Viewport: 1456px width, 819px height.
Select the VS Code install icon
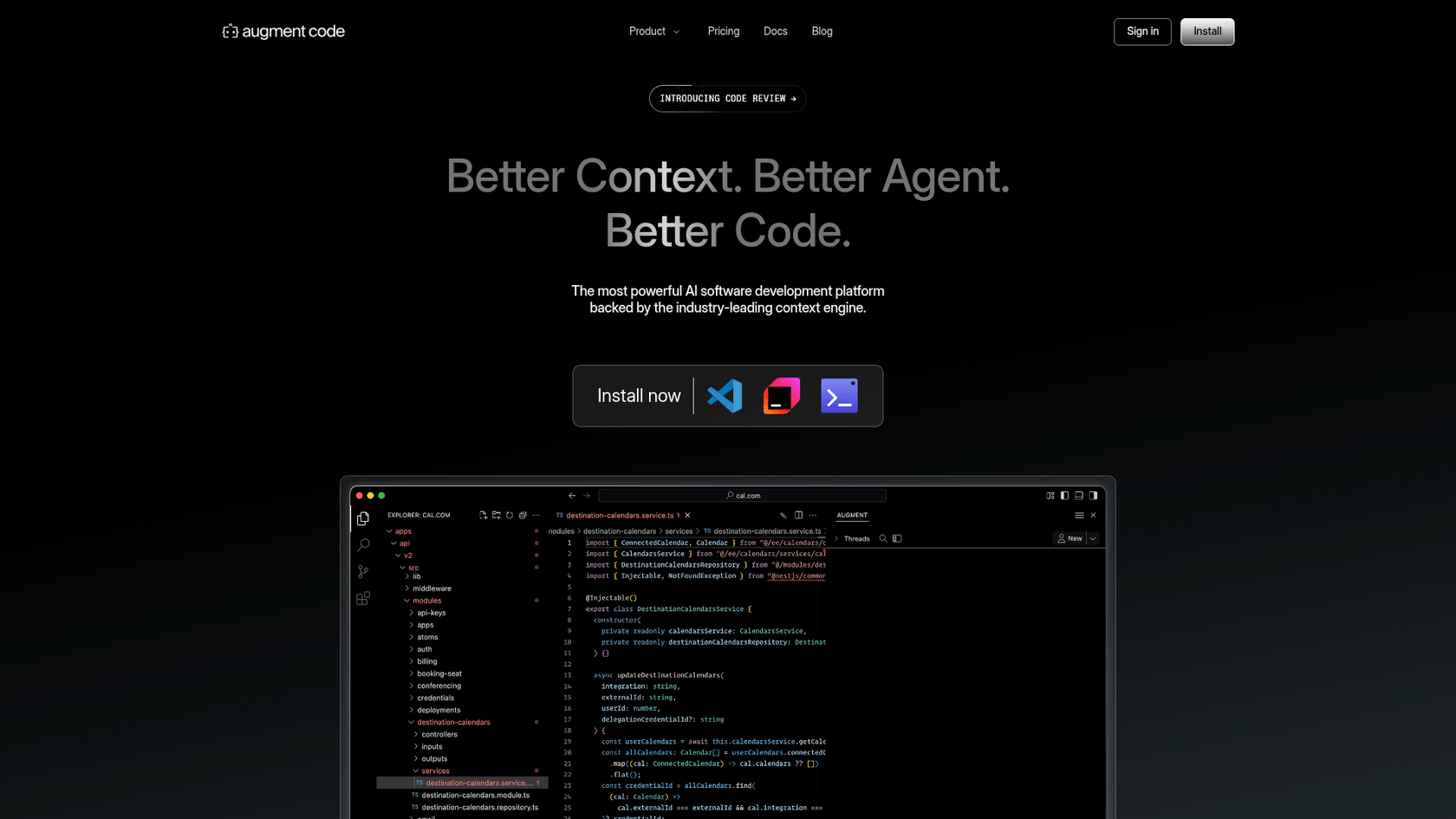pyautogui.click(x=725, y=395)
